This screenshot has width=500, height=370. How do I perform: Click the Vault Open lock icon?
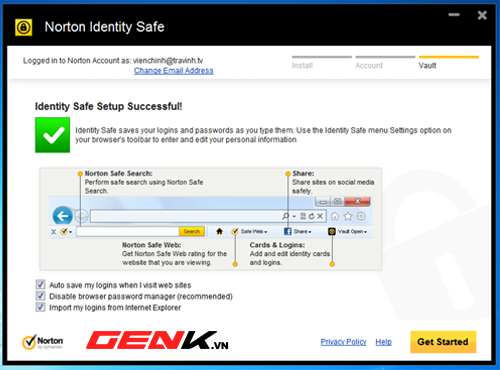point(332,231)
